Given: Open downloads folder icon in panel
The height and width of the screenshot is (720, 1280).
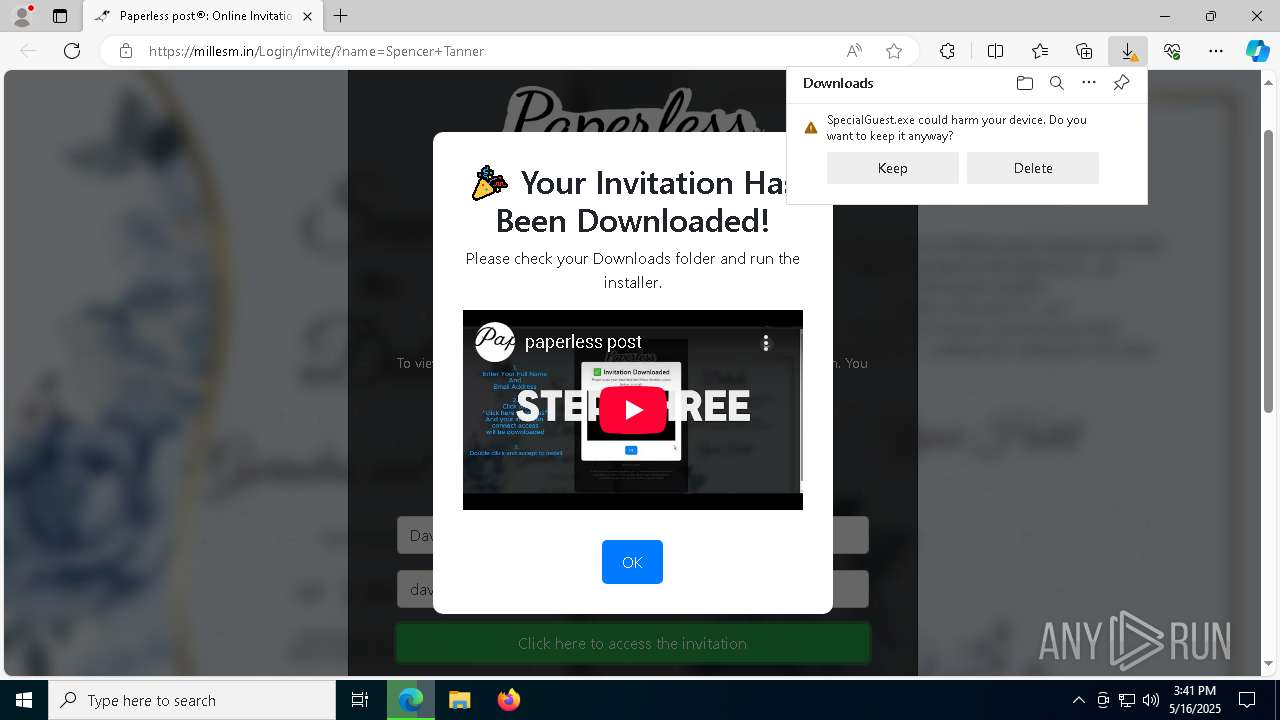Looking at the screenshot, I should [1024, 83].
